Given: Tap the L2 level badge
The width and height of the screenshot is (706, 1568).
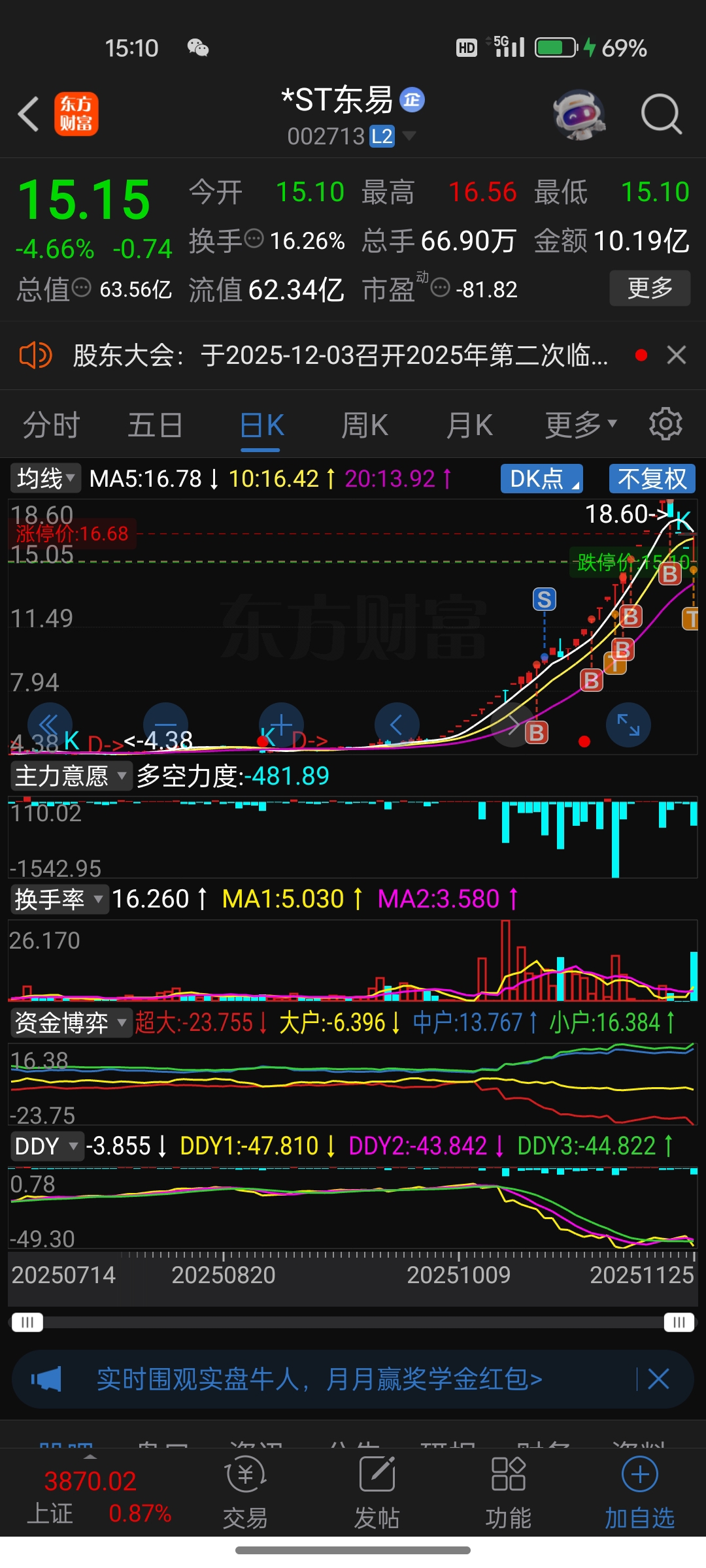Looking at the screenshot, I should 382,136.
